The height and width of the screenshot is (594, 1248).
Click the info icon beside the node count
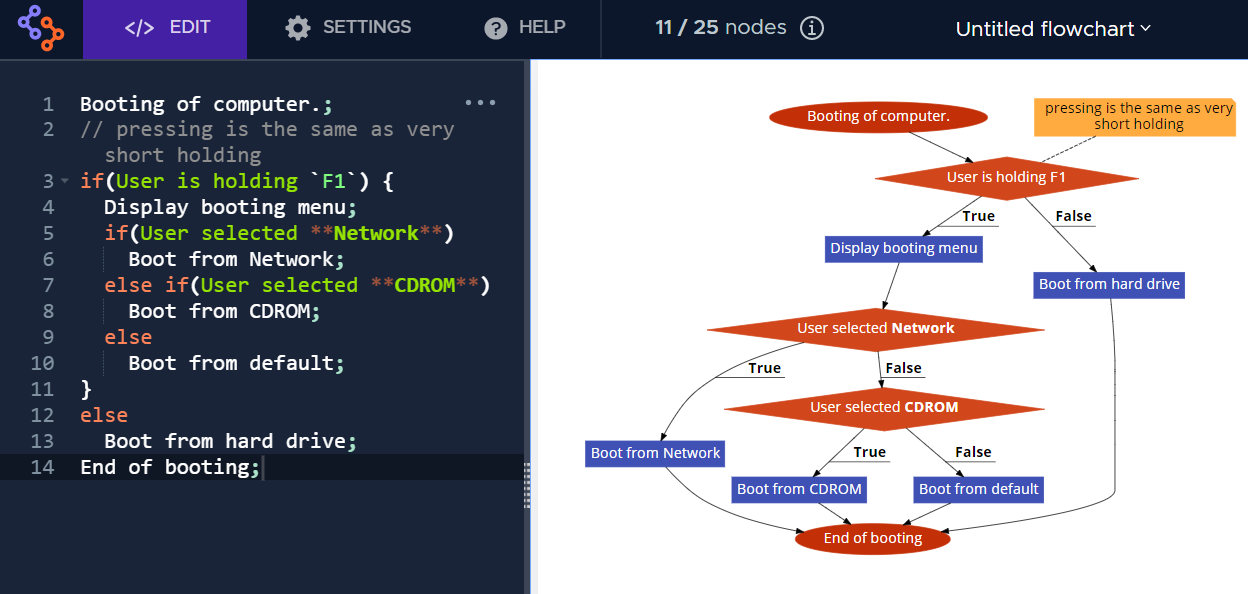[811, 27]
